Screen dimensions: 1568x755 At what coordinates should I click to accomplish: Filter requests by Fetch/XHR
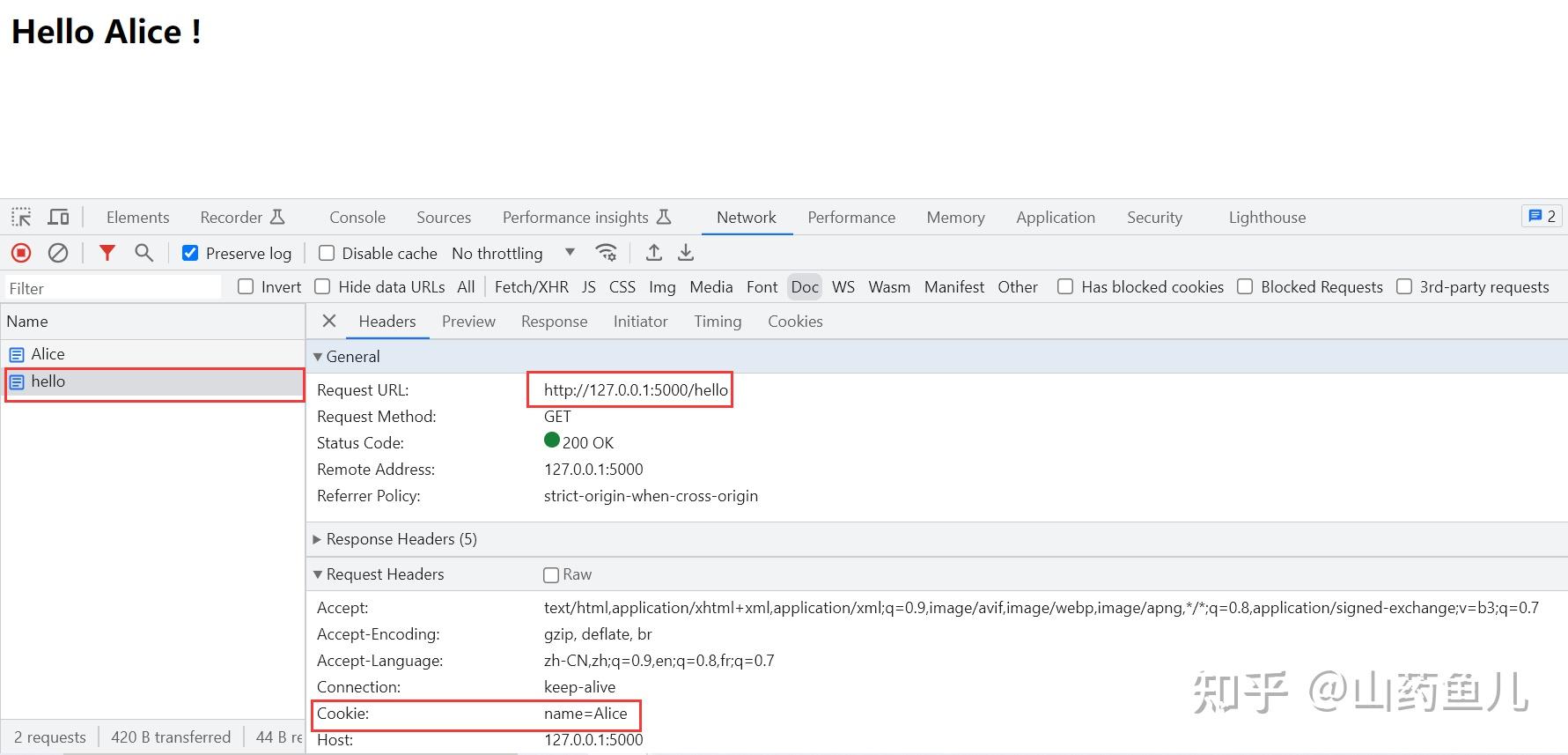532,287
